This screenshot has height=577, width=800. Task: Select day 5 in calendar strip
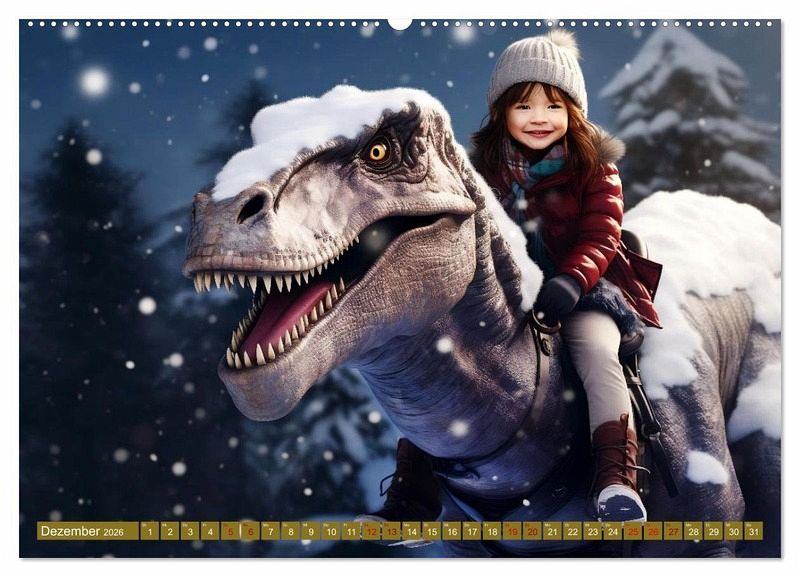coord(230,531)
